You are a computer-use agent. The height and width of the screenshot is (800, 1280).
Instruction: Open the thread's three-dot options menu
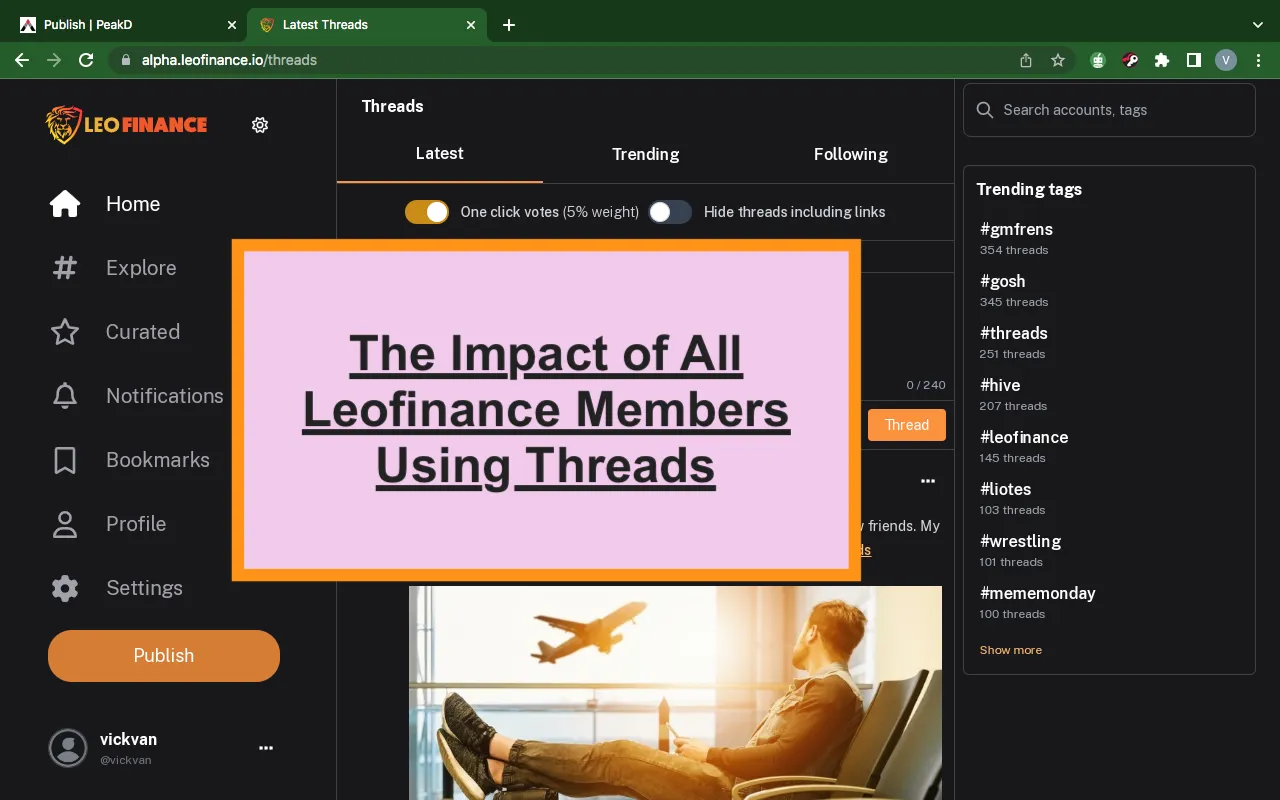(x=928, y=481)
